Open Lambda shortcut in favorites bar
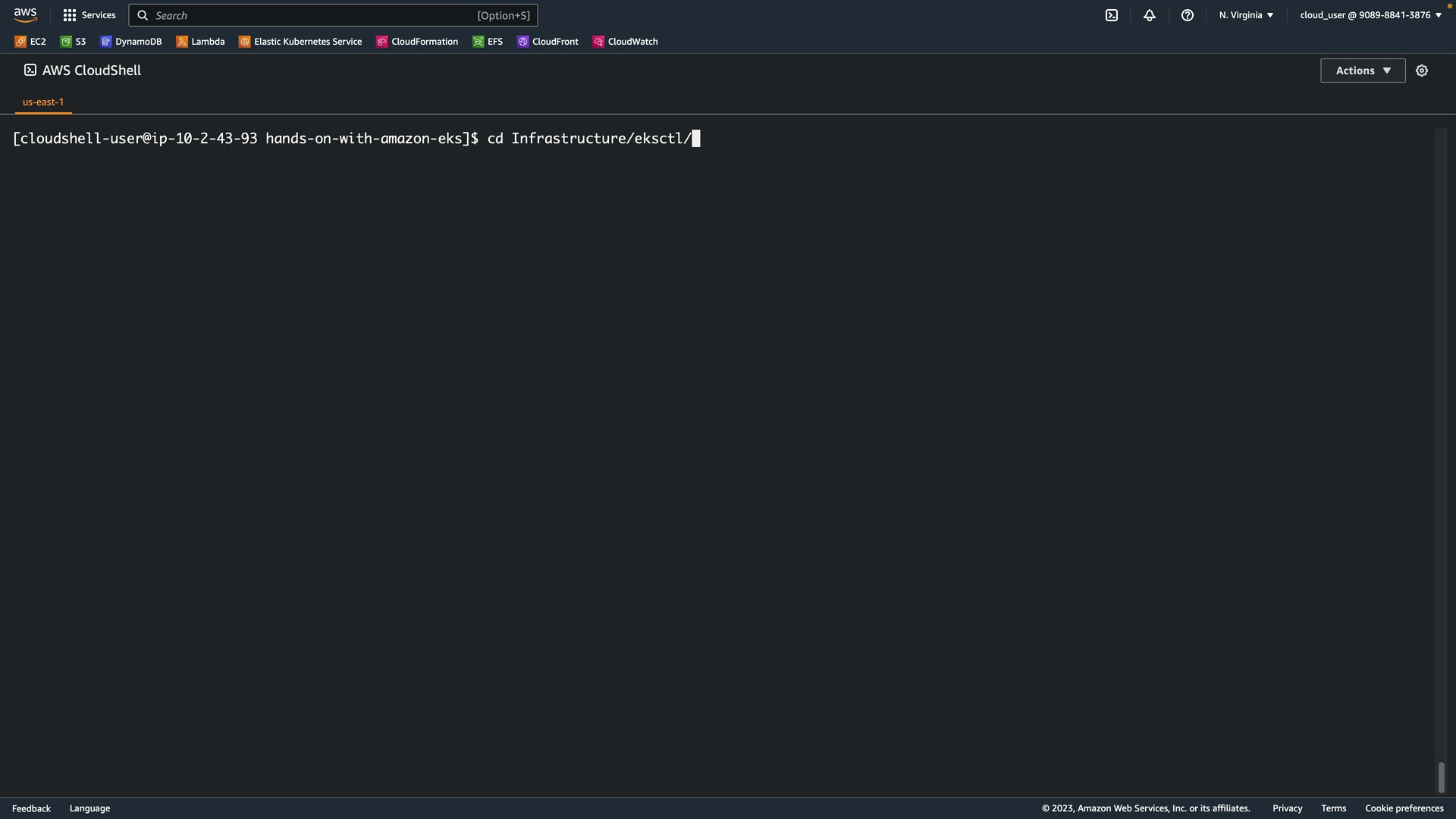Viewport: 1456px width, 819px height. pos(200,42)
